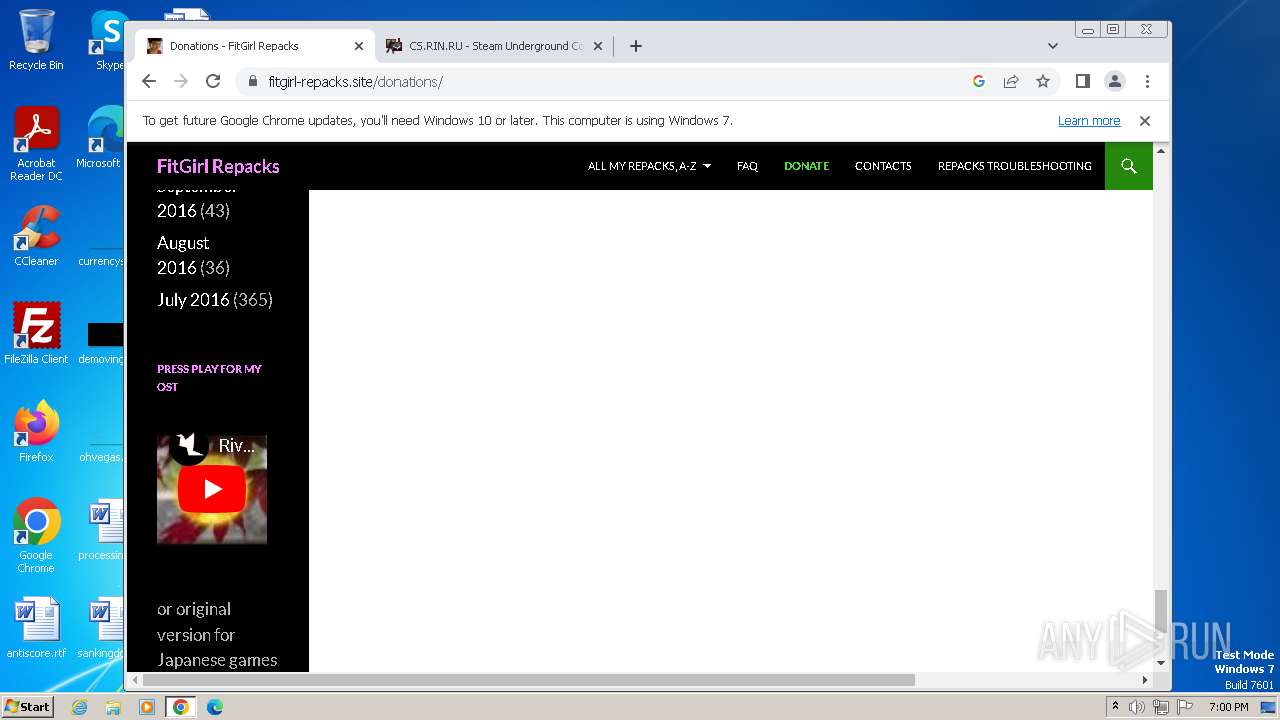Screen dimensions: 1280x720
Task: Open Microsoft Edge taskbar icon
Action: pyautogui.click(x=215, y=707)
